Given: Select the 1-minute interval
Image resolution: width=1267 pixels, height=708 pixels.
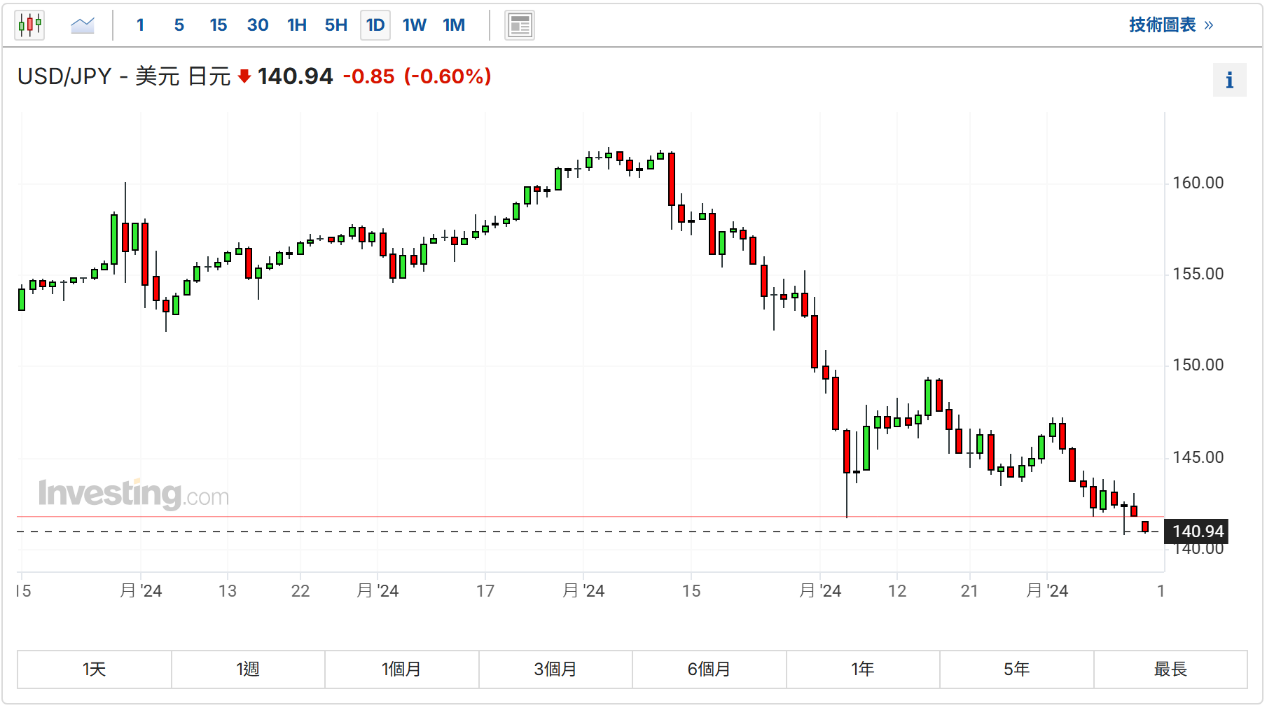Looking at the screenshot, I should [140, 25].
